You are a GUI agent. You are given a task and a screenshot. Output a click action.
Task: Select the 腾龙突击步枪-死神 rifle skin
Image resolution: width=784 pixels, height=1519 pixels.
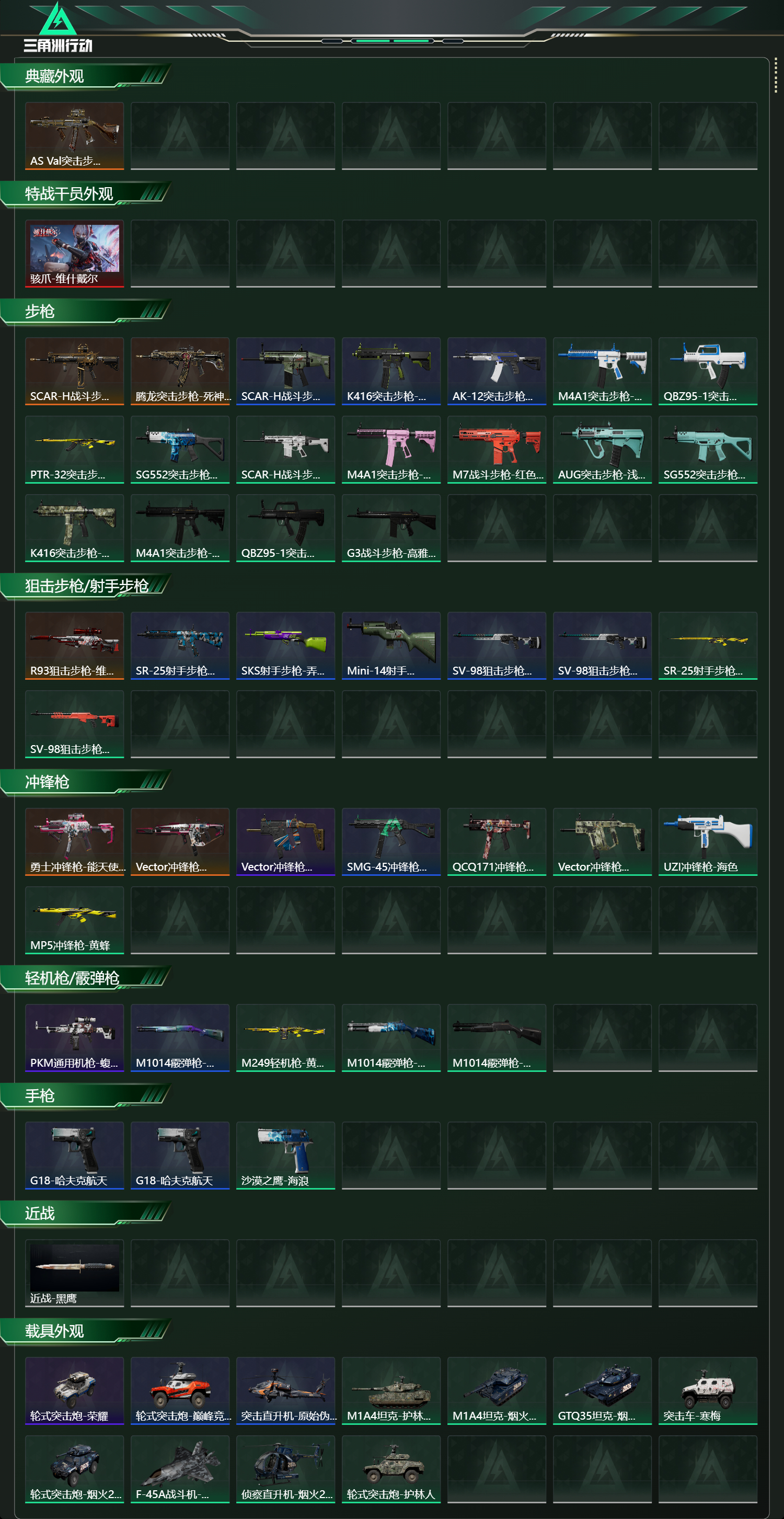tap(180, 371)
